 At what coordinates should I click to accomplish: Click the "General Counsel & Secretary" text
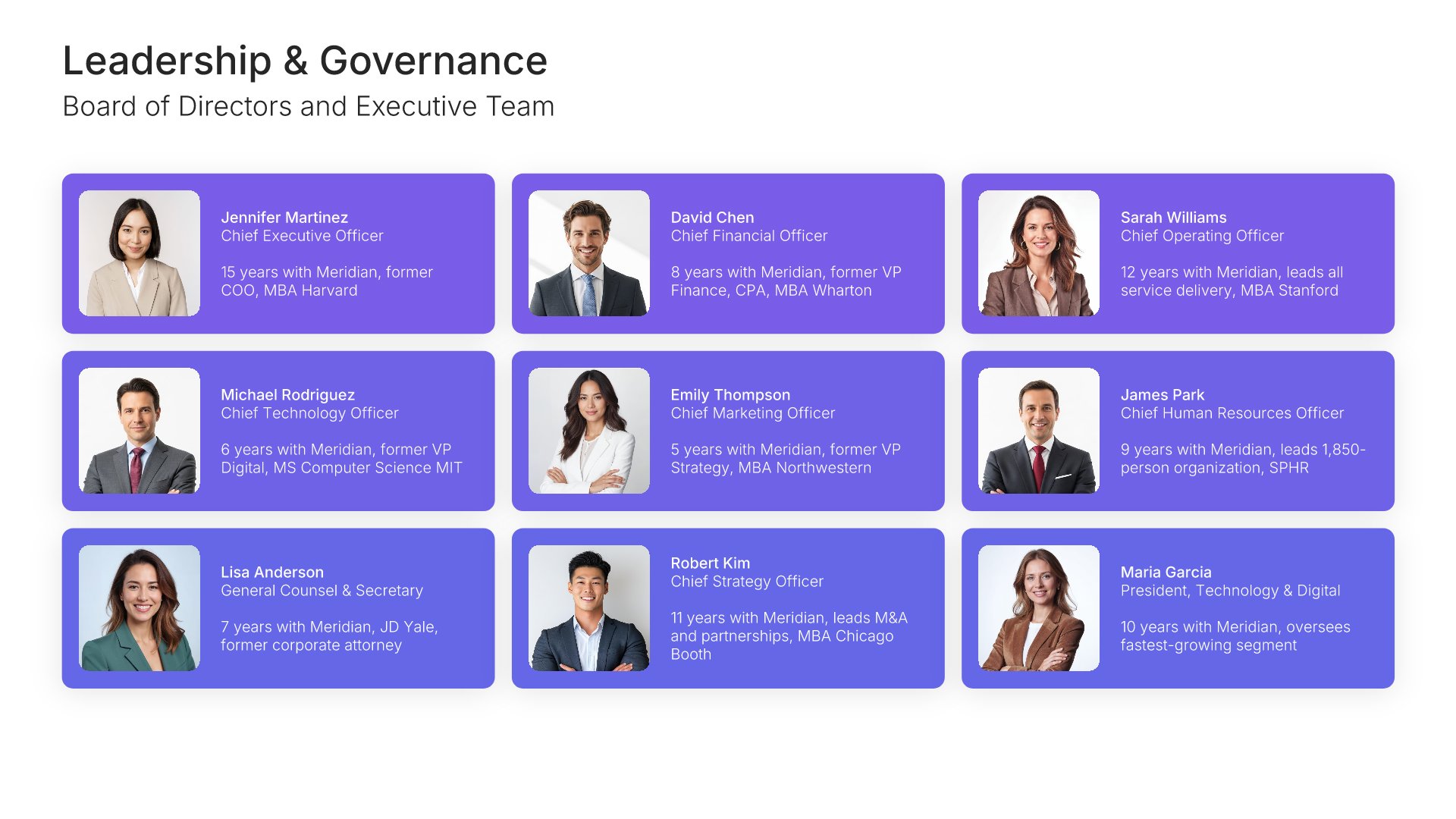point(322,591)
